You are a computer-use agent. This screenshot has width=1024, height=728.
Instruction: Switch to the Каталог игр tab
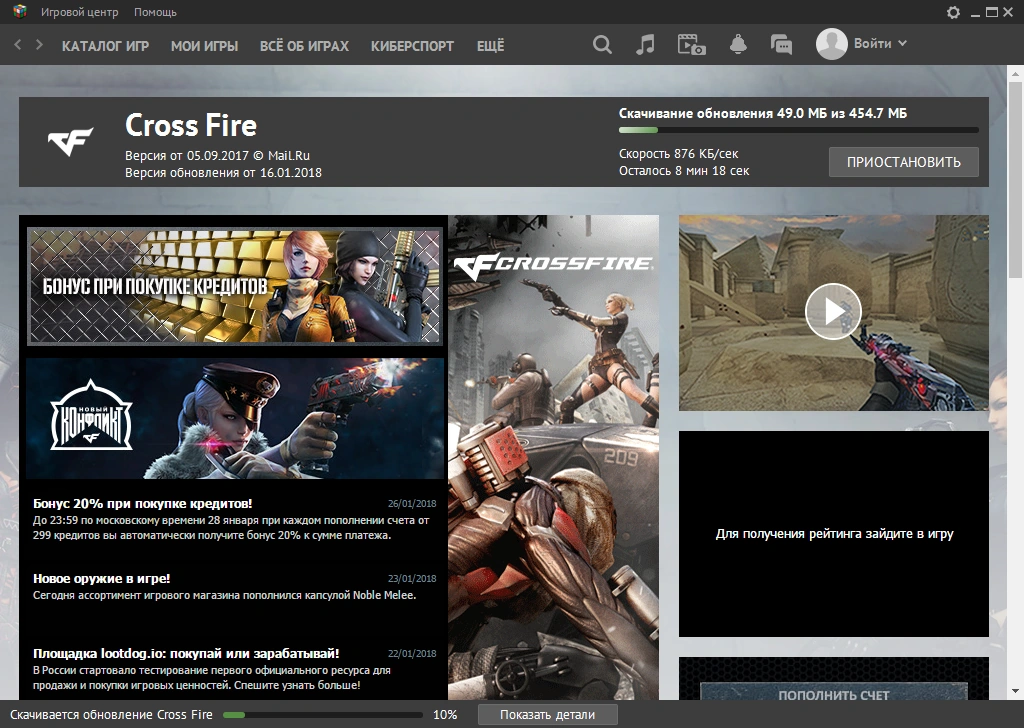click(x=106, y=46)
